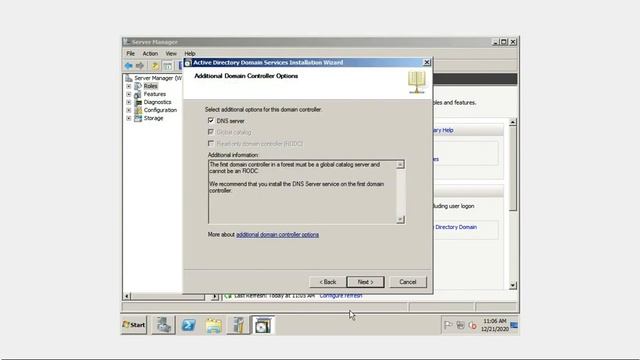Screen dimensions: 640x360
Task: Close the Active Directory installation wizard
Action: coord(427,62)
